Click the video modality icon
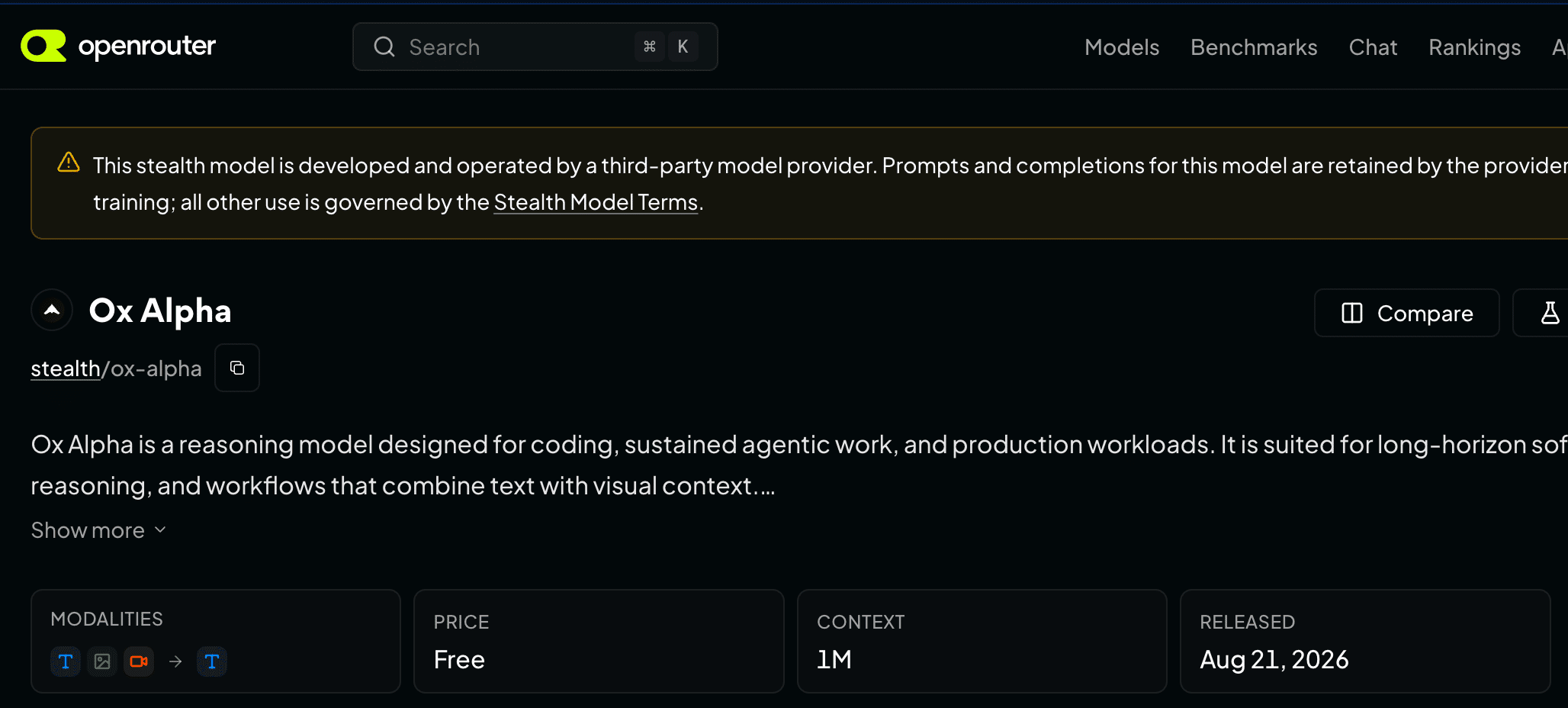The height and width of the screenshot is (708, 1568). pyautogui.click(x=139, y=661)
